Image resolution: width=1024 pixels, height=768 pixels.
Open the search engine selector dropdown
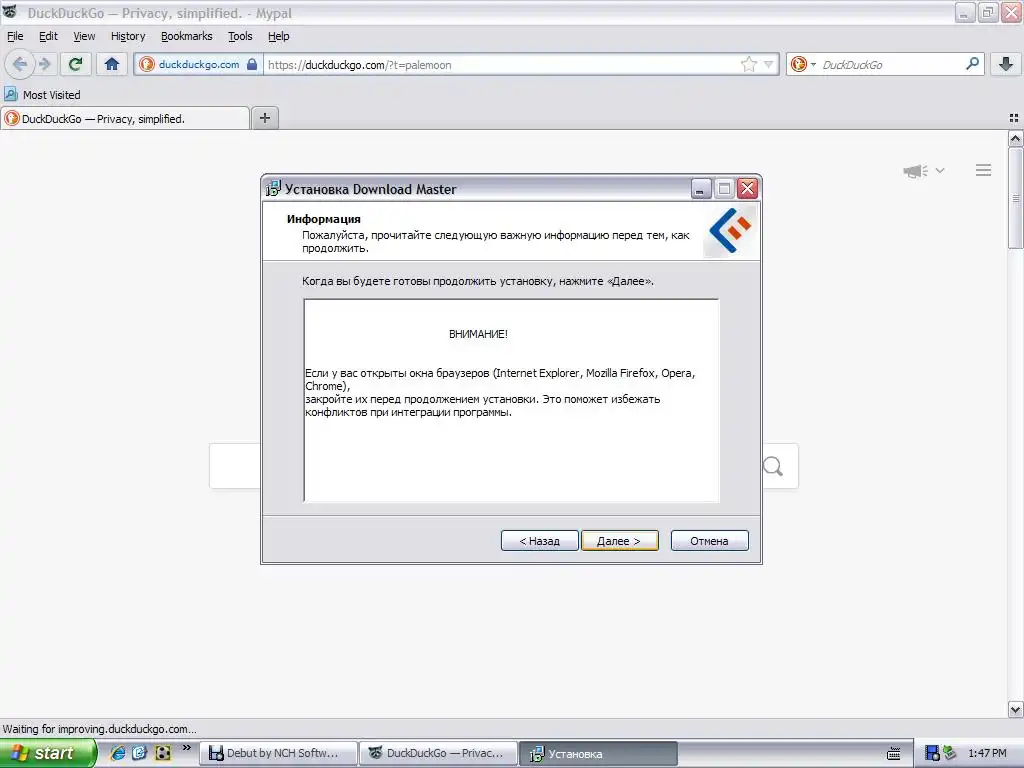(803, 64)
